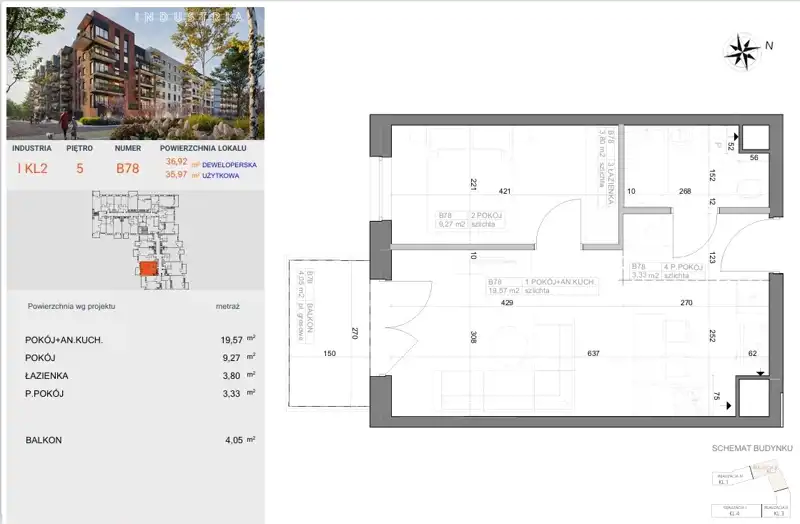Click the orange highlighted unit on floor map

(x=146, y=268)
